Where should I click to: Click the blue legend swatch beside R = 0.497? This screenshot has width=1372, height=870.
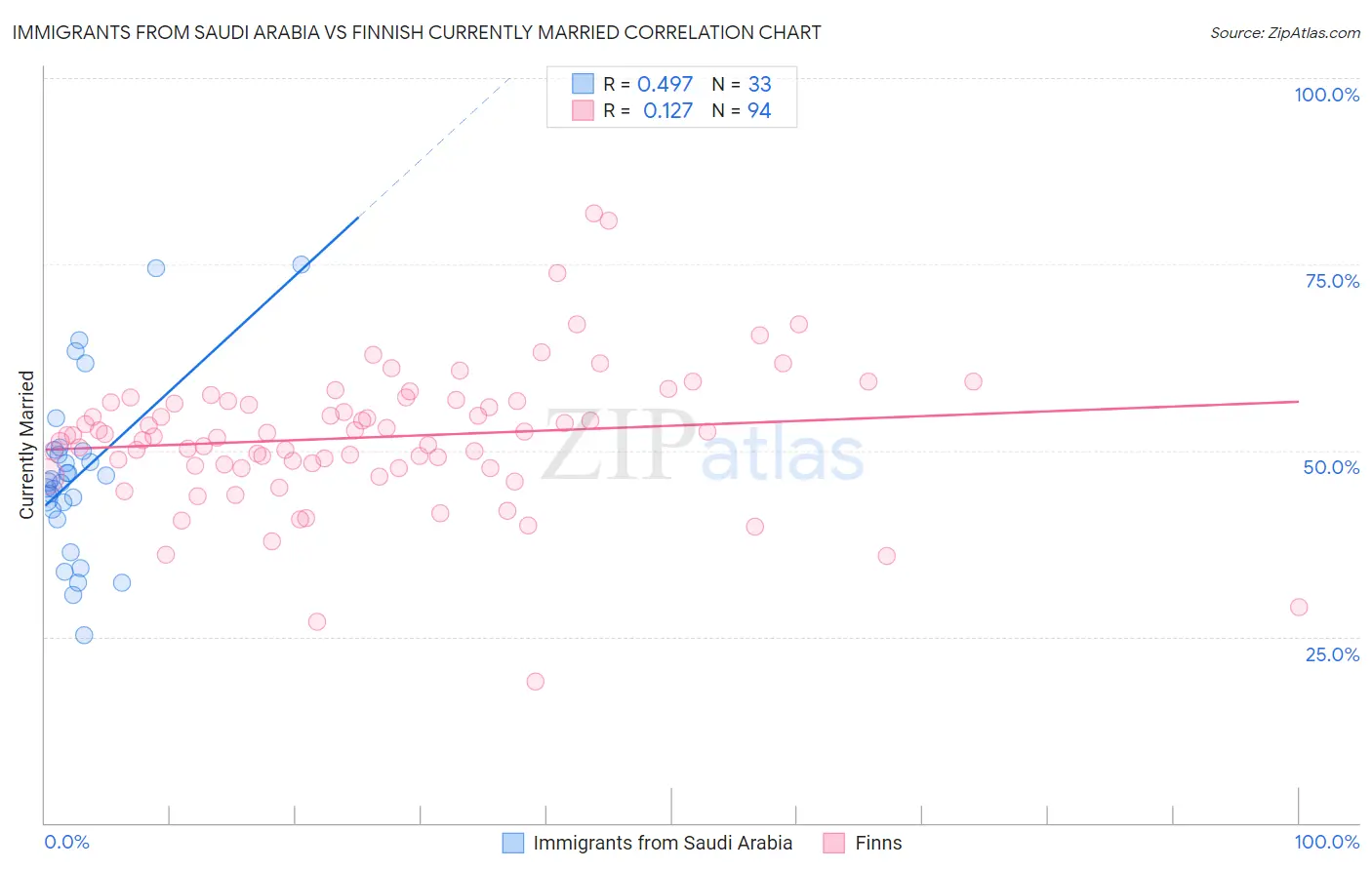[583, 84]
